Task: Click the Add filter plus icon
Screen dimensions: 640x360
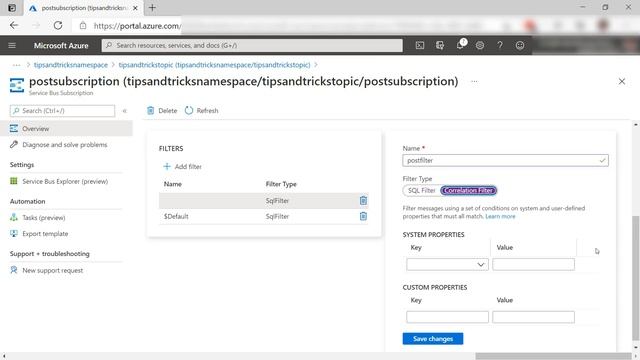Action: coord(167,167)
